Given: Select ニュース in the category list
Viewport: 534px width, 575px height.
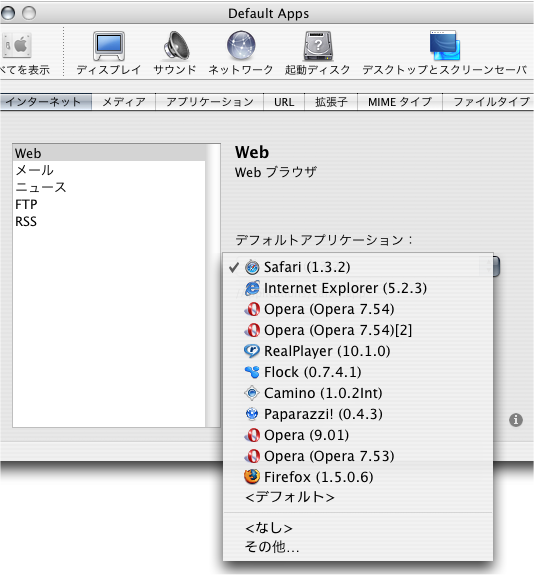Looking at the screenshot, I should point(109,187).
